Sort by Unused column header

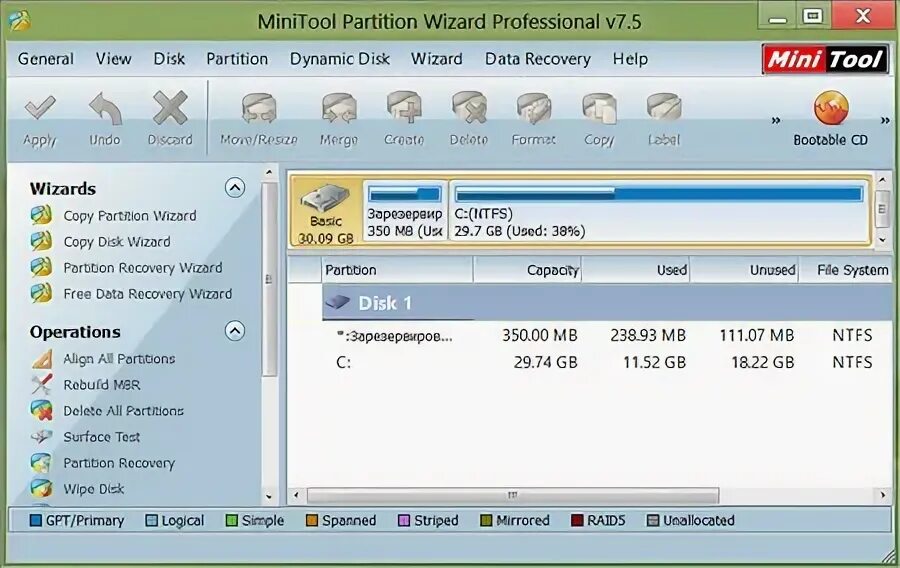coord(744,270)
